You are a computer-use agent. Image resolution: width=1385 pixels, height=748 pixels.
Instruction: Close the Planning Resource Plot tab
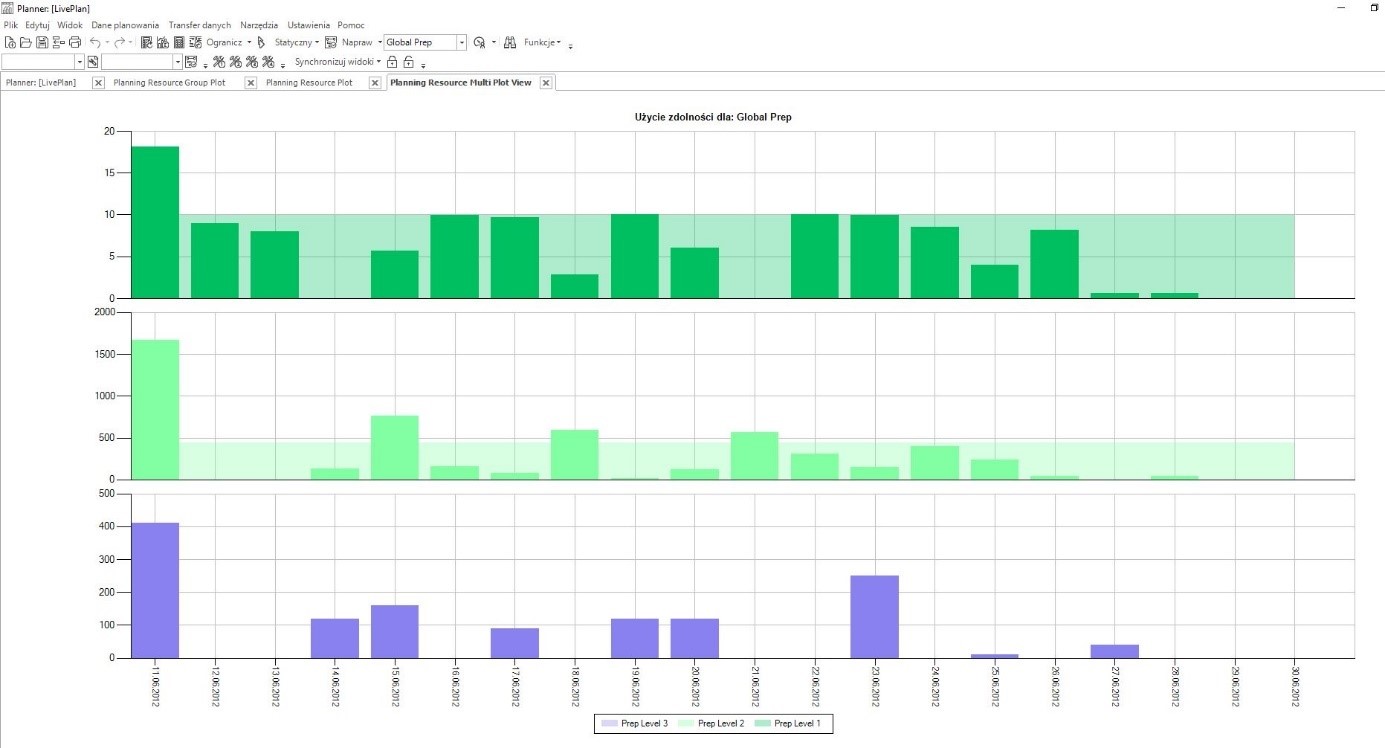point(375,83)
